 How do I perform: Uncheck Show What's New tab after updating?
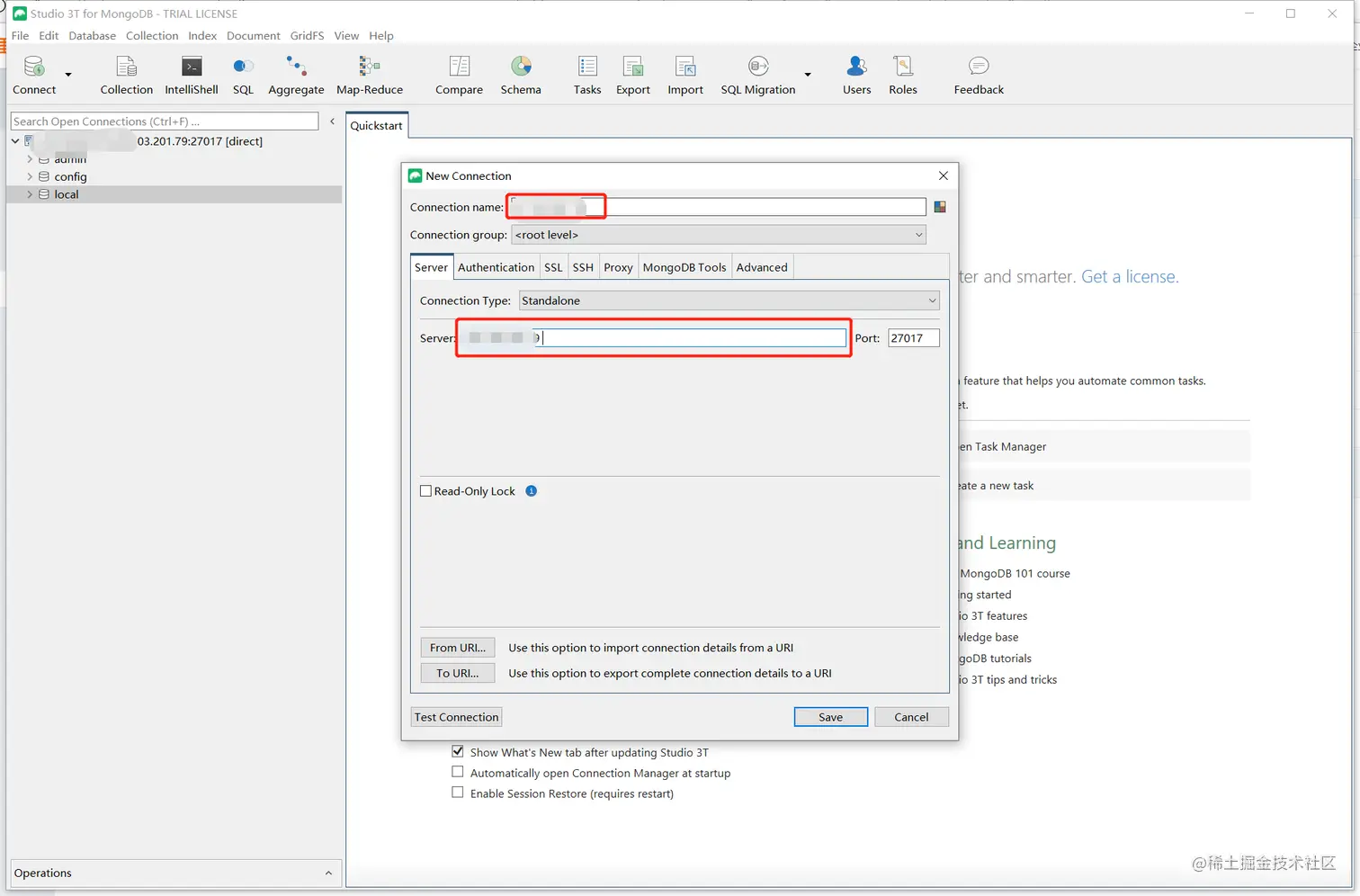pos(458,751)
